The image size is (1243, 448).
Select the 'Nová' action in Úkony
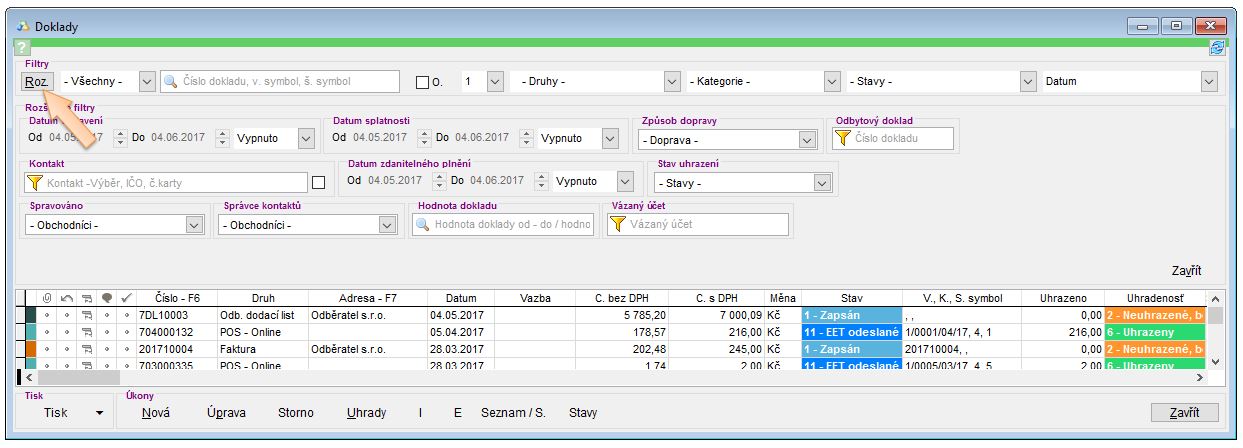(156, 413)
